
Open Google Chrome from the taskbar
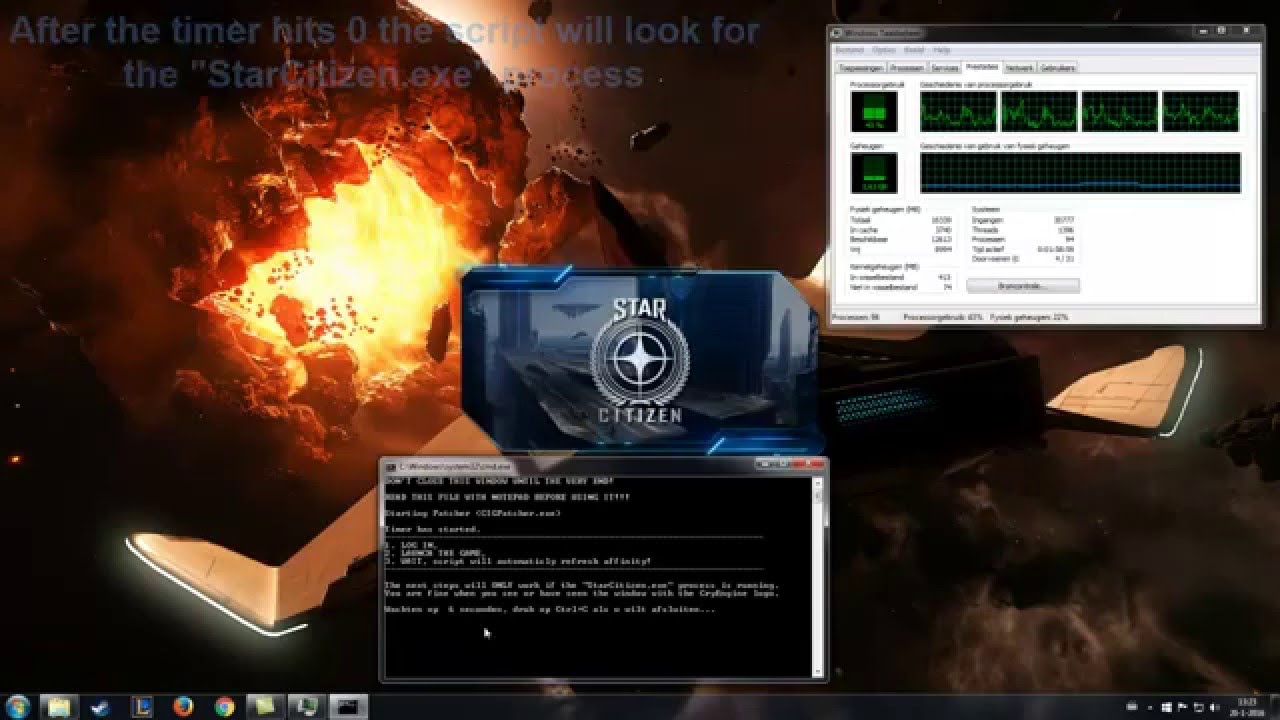tap(225, 707)
